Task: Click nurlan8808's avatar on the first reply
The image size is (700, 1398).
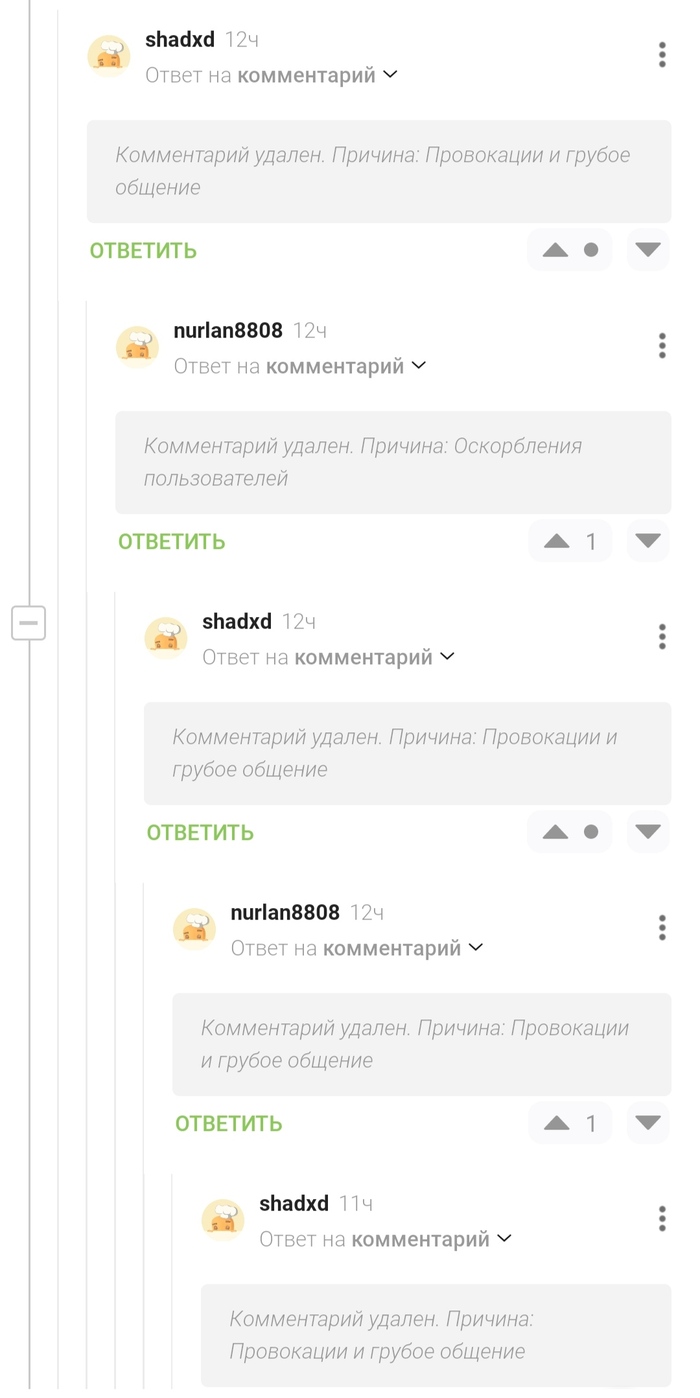Action: [137, 346]
